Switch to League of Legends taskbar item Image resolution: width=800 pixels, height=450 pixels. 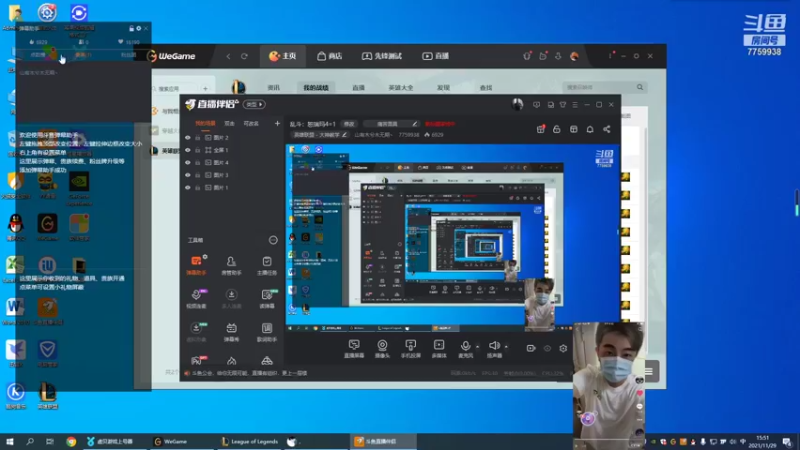[x=250, y=442]
